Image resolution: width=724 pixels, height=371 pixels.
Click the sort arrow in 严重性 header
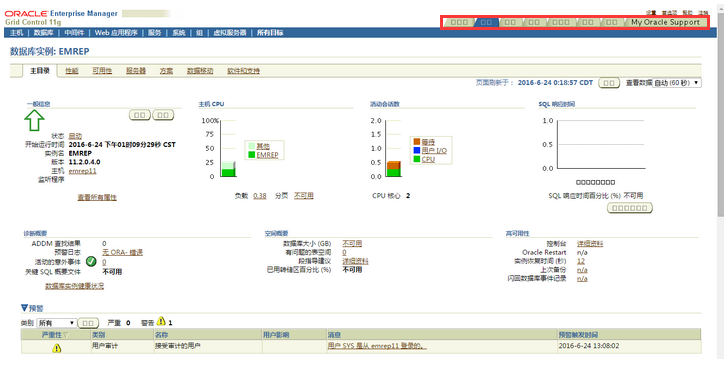(66, 335)
